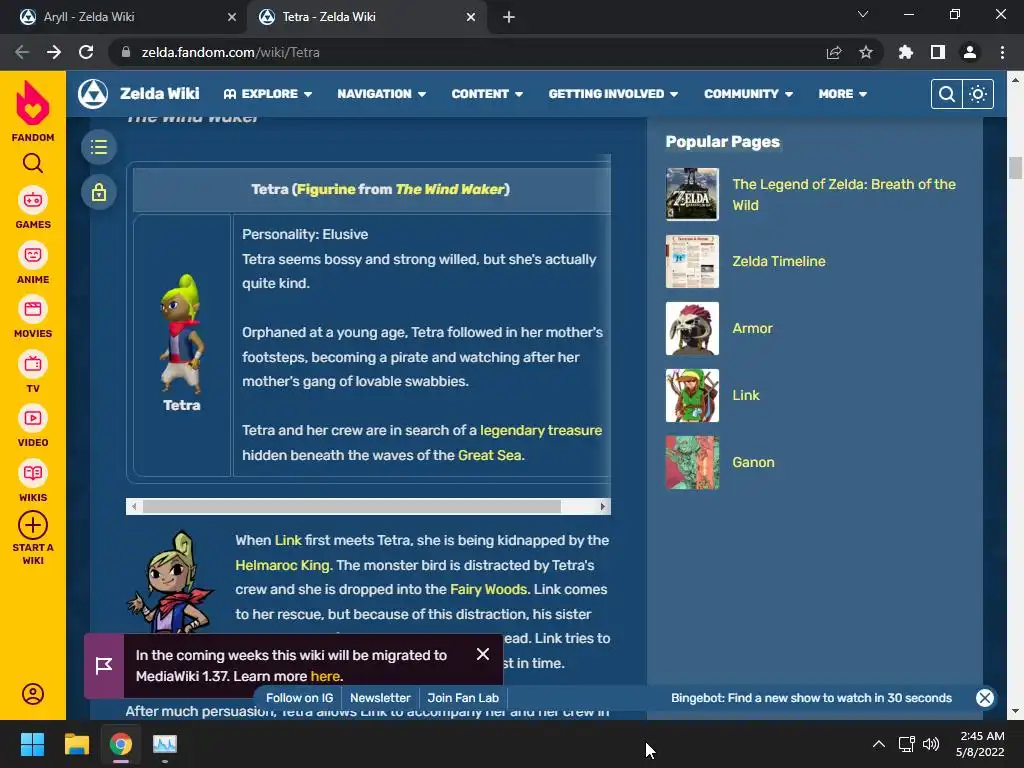Open Chrome three-dot menu

pyautogui.click(x=1002, y=52)
